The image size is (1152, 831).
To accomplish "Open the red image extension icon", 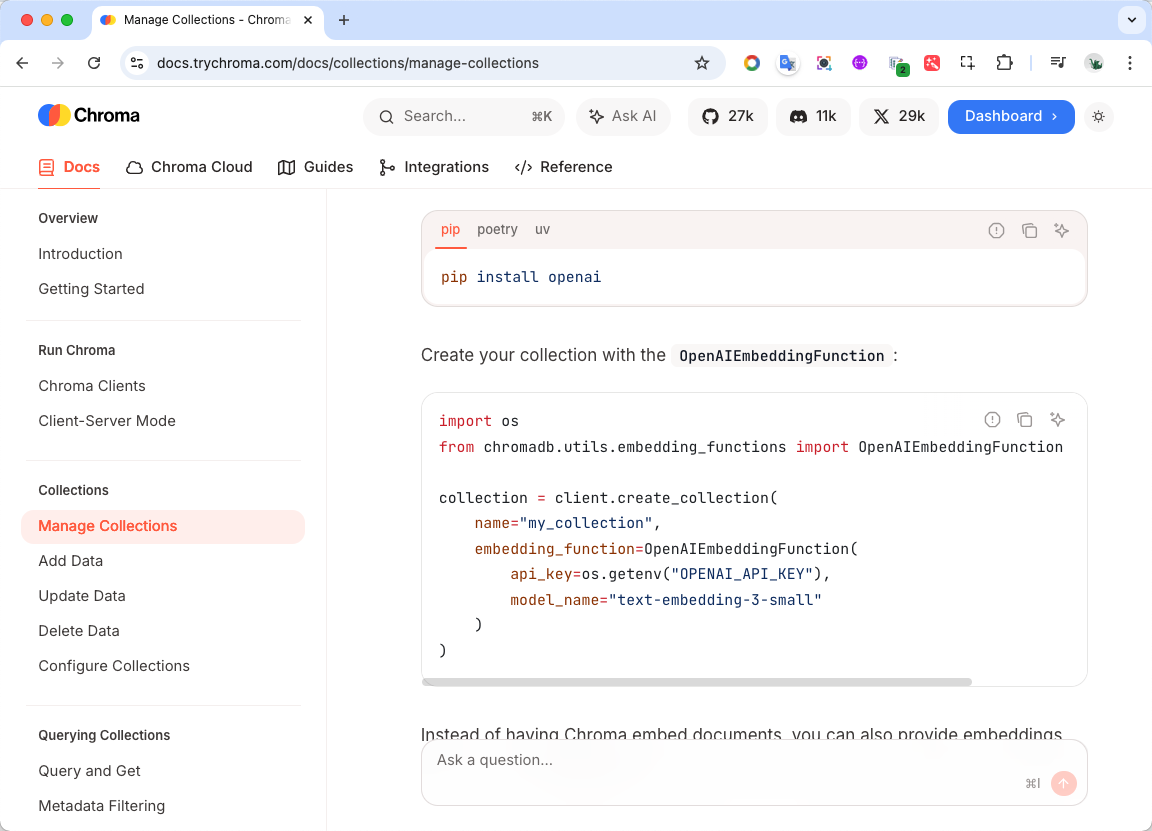I will point(932,63).
